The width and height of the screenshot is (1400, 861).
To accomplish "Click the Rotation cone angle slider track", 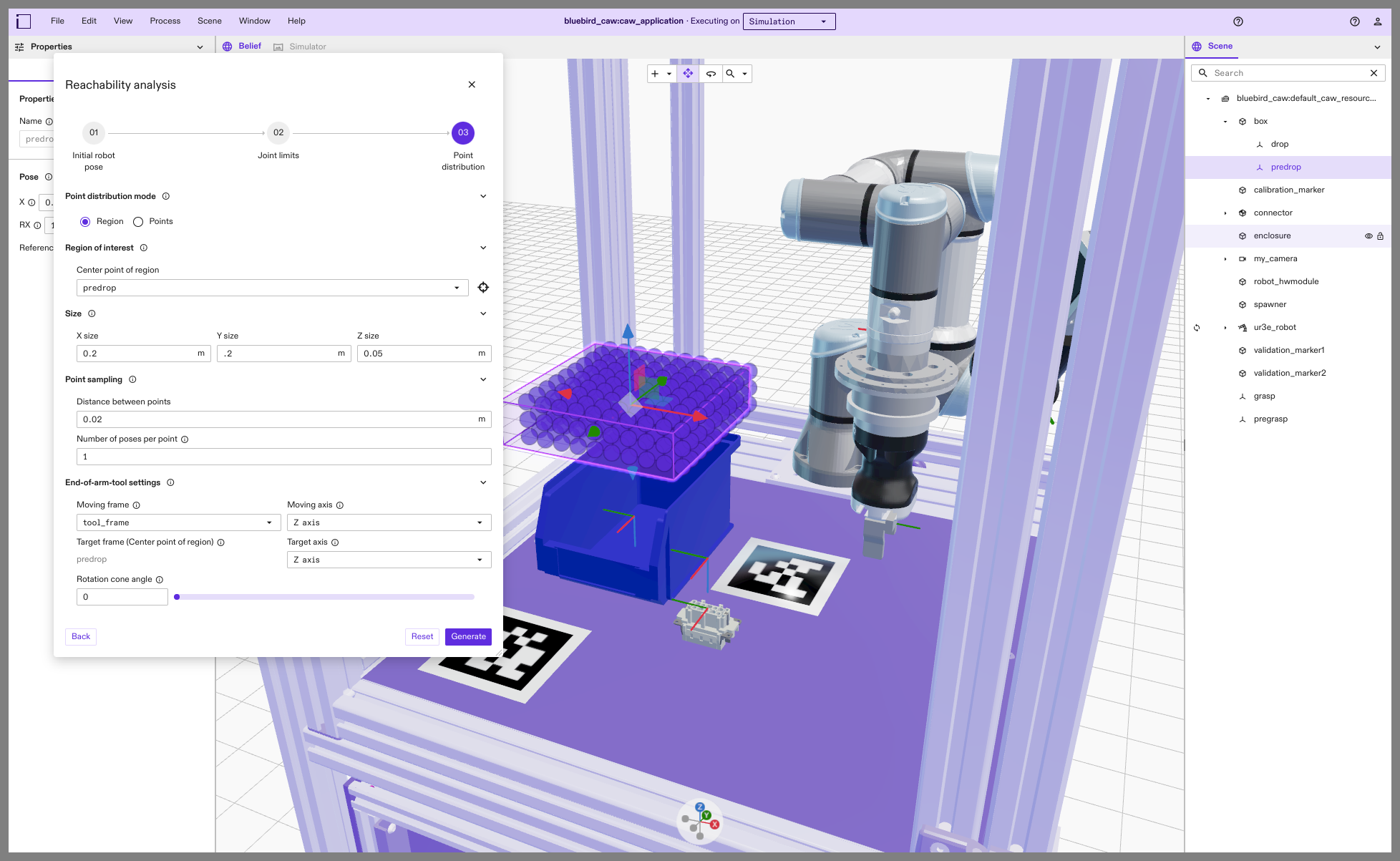I will tap(326, 597).
